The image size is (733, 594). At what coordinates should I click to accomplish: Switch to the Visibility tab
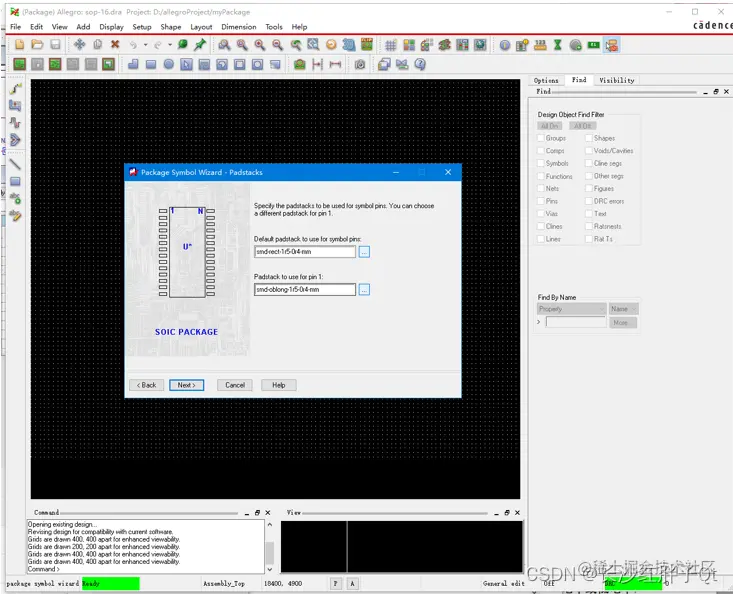point(617,80)
